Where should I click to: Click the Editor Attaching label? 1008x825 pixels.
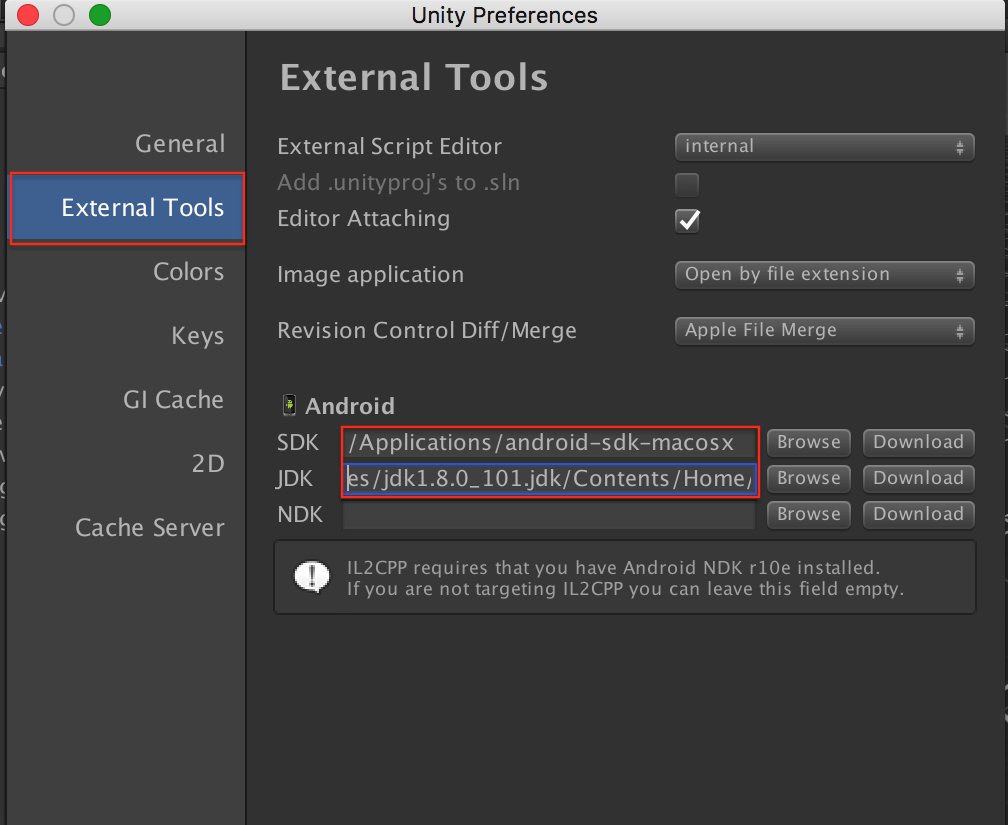tap(363, 219)
